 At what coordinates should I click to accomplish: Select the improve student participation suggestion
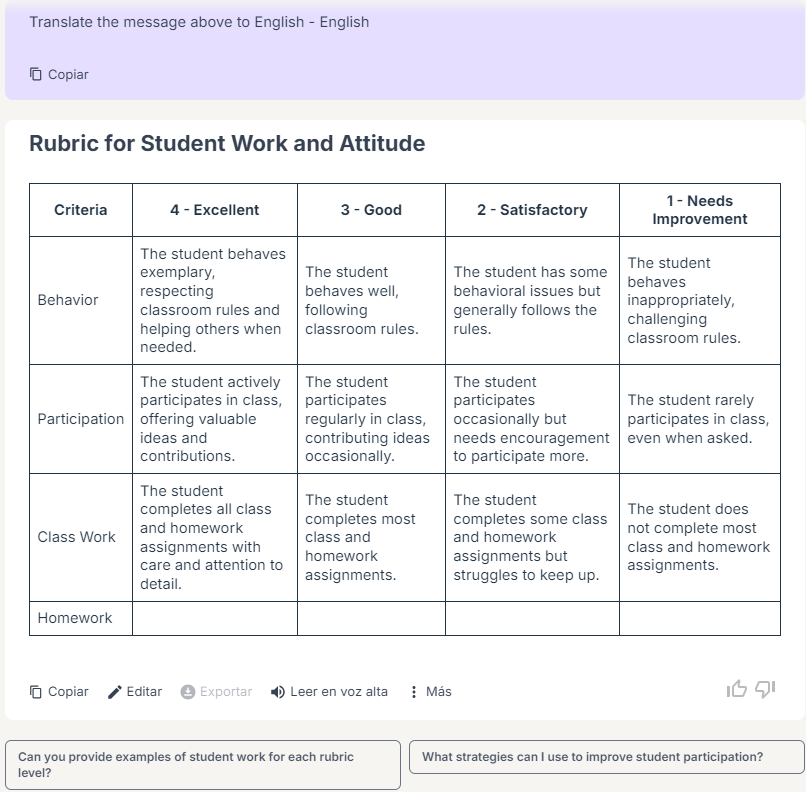606,757
